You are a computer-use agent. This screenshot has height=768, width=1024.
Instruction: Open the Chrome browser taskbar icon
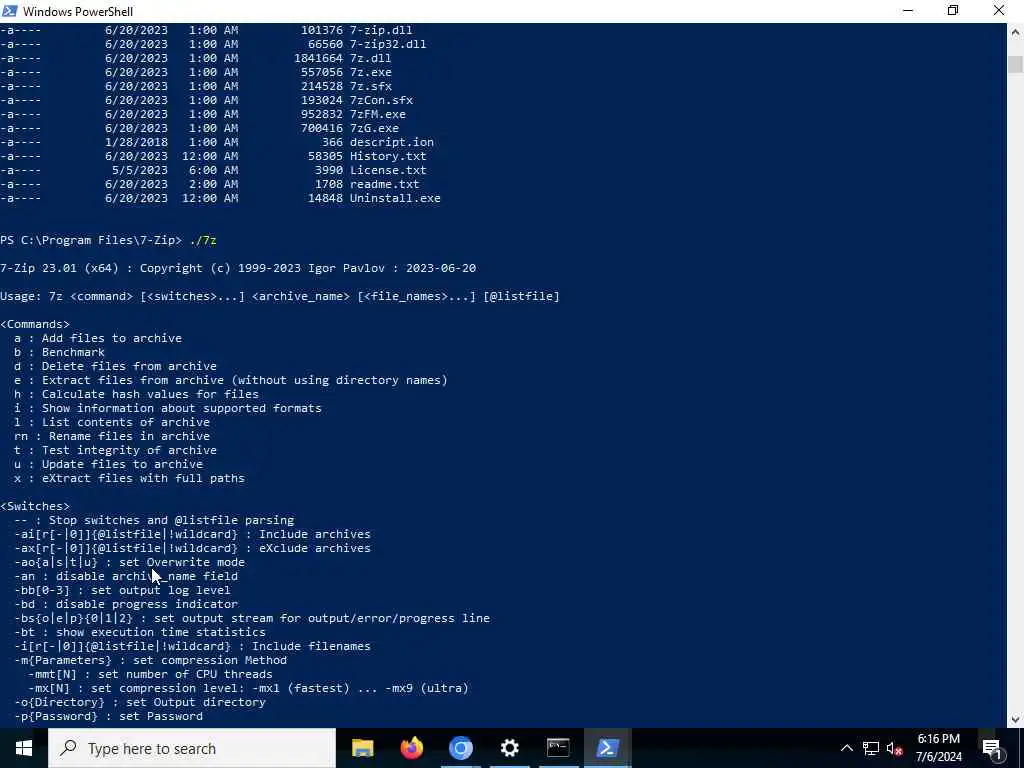(x=460, y=748)
